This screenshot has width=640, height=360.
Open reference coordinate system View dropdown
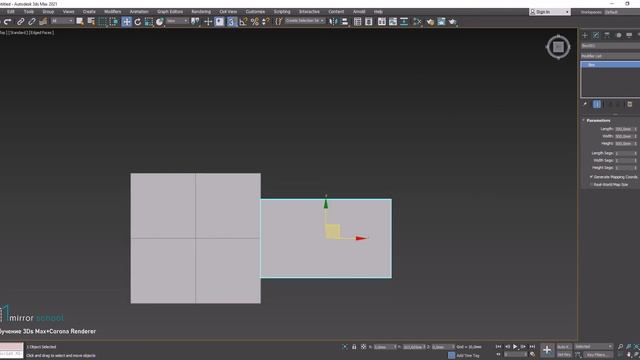point(177,21)
